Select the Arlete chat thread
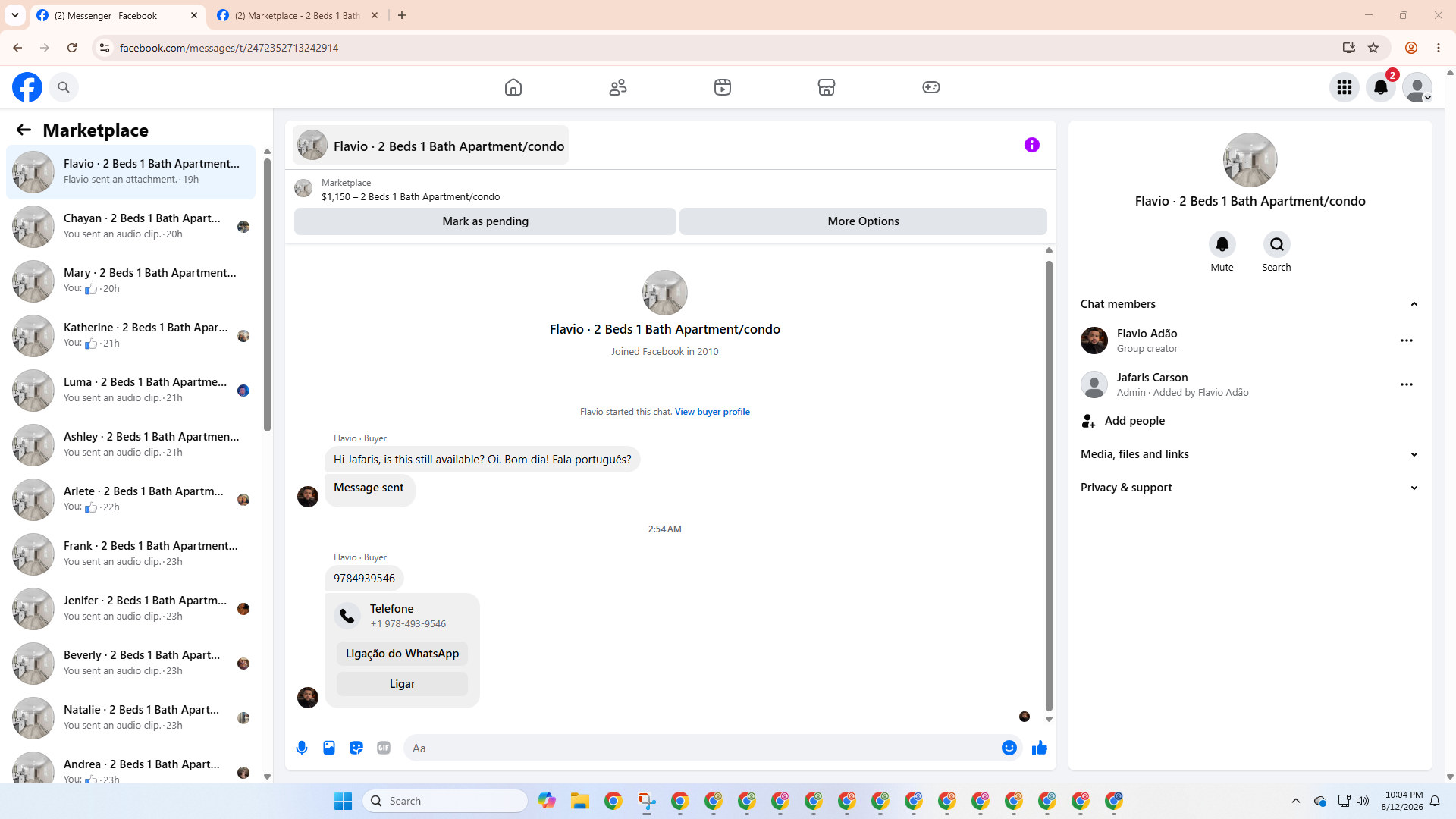This screenshot has width=1456, height=819. point(131,499)
